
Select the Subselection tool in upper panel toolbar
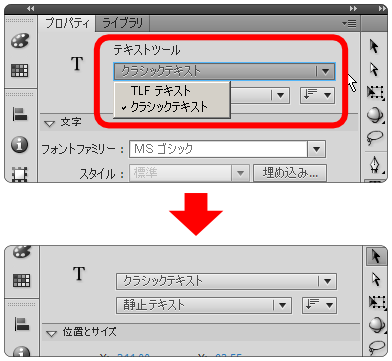pos(374,69)
